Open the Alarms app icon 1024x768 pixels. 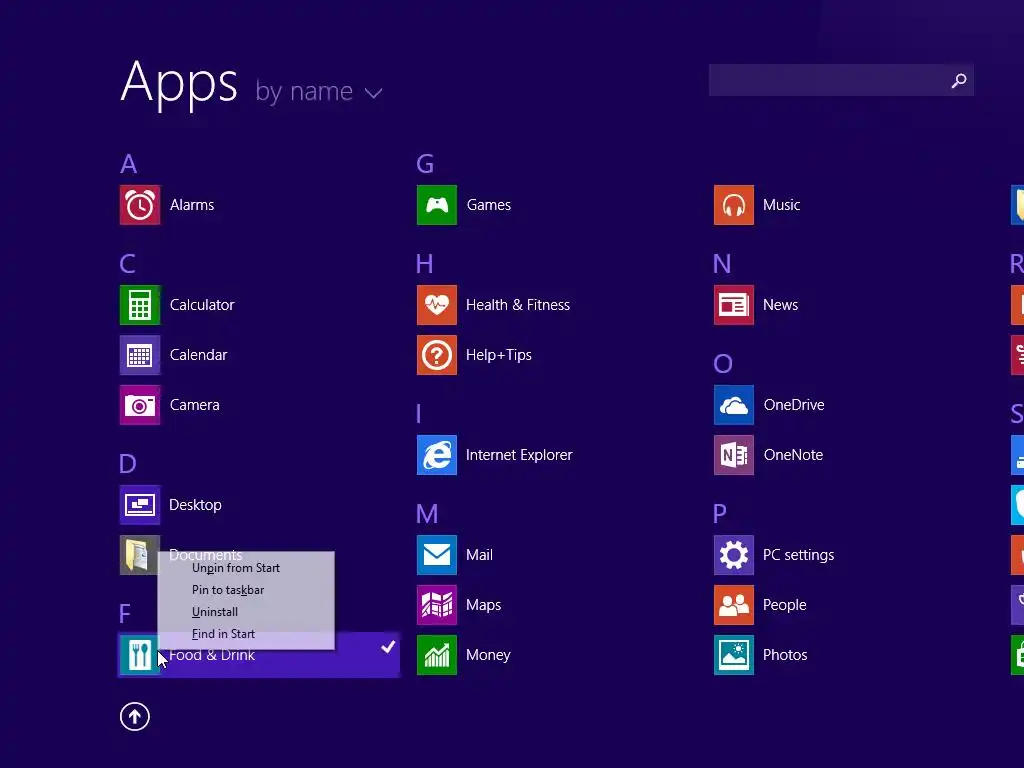140,205
